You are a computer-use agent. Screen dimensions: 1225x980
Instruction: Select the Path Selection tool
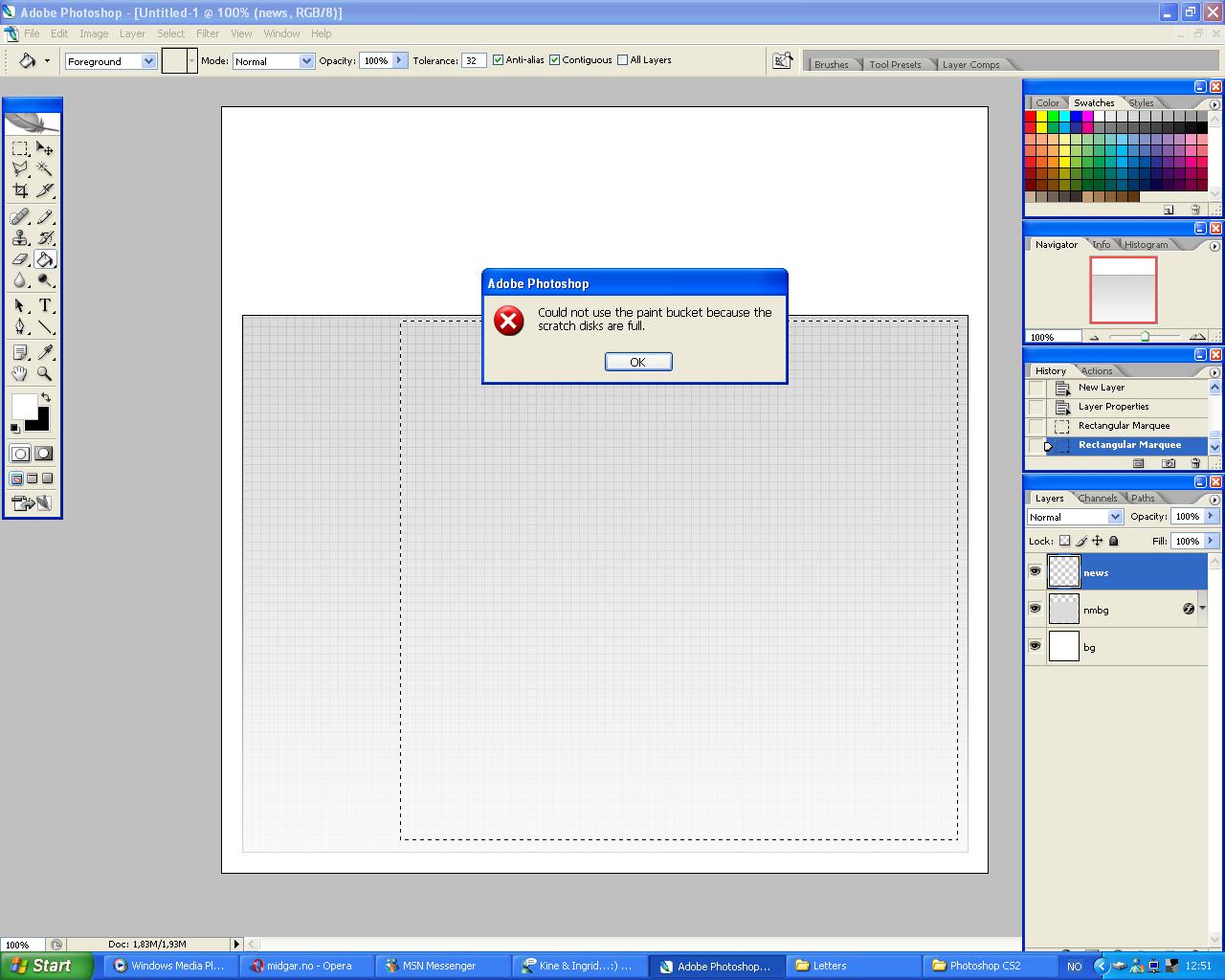click(x=20, y=306)
